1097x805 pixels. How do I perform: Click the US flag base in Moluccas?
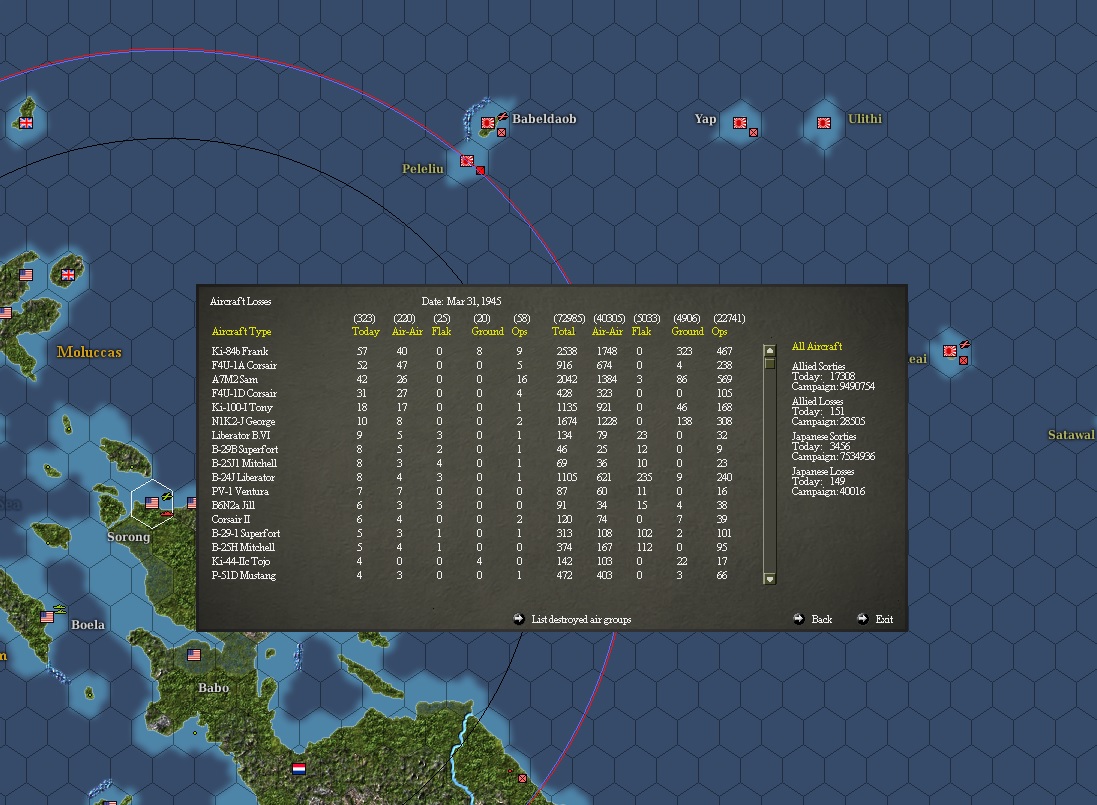pyautogui.click(x=26, y=275)
